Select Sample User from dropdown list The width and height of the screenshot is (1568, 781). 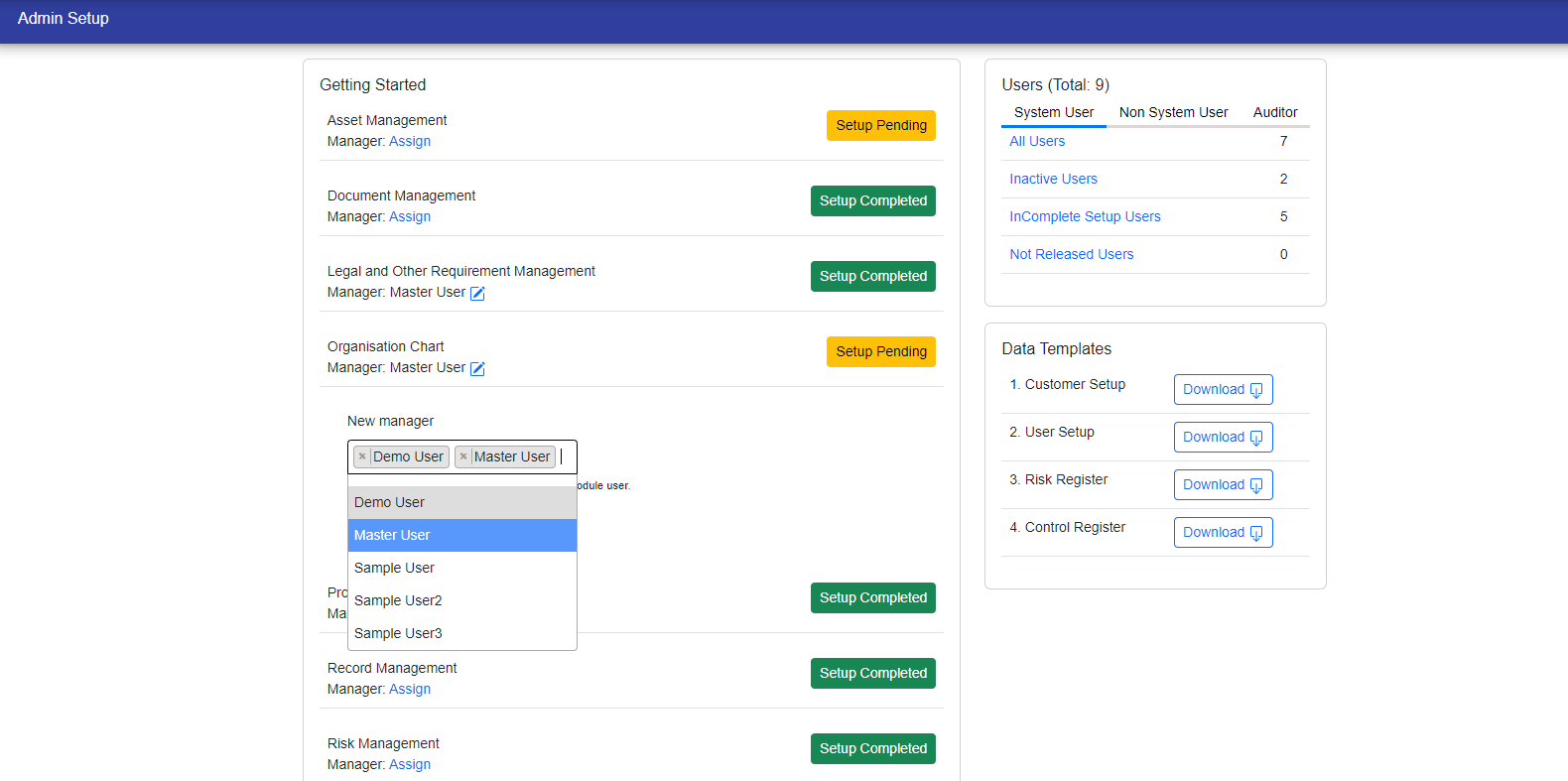(394, 568)
